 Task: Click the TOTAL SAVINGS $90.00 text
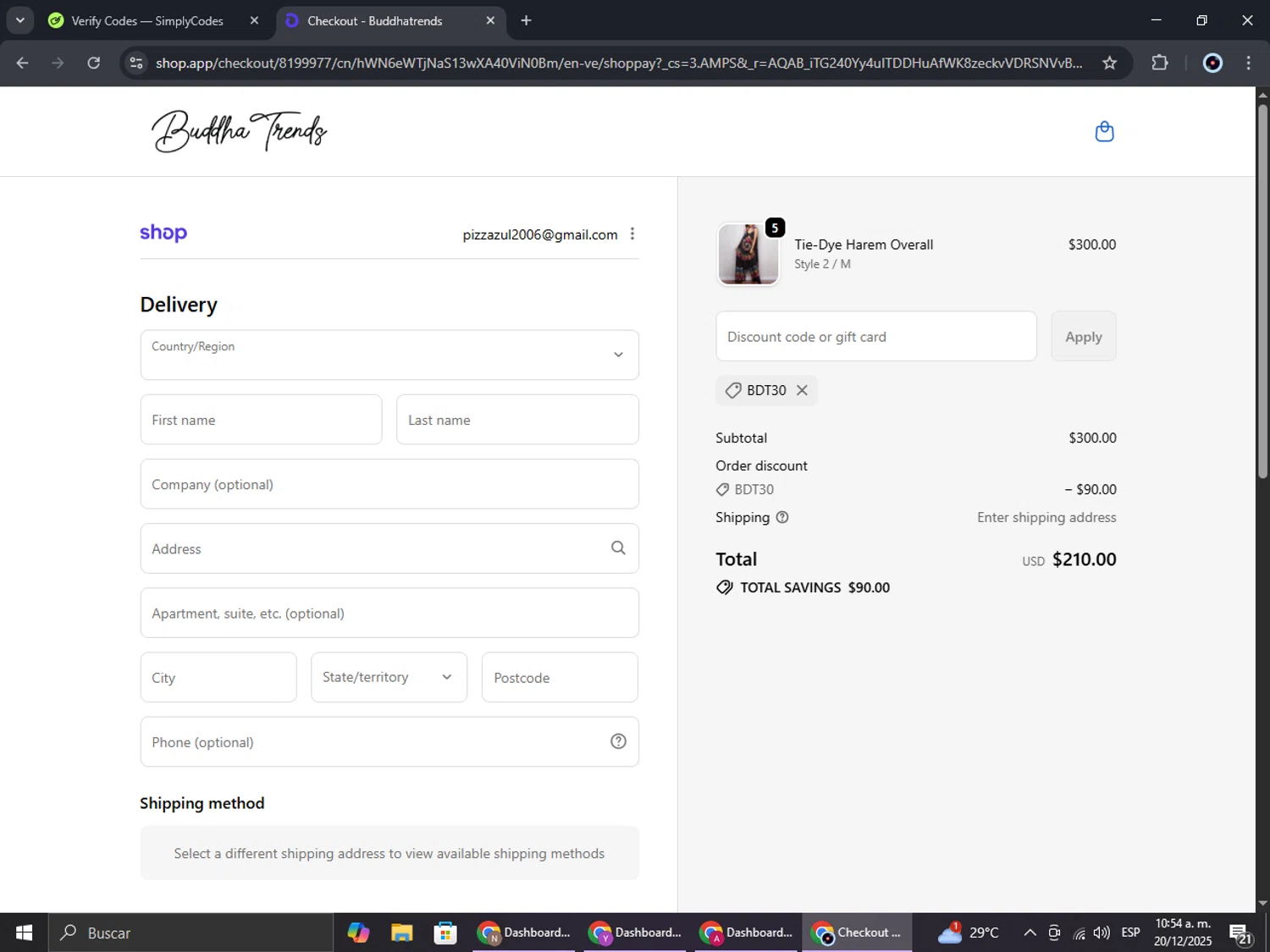click(814, 587)
